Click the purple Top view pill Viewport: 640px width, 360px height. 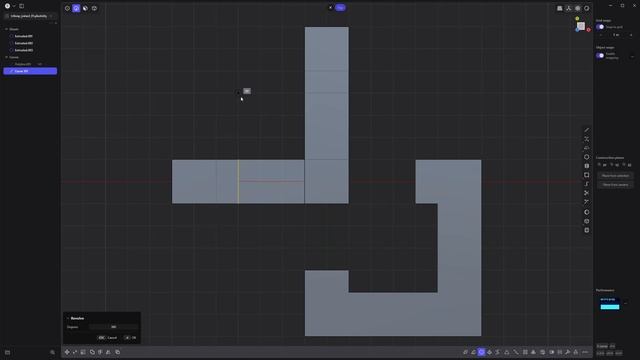[340, 7]
